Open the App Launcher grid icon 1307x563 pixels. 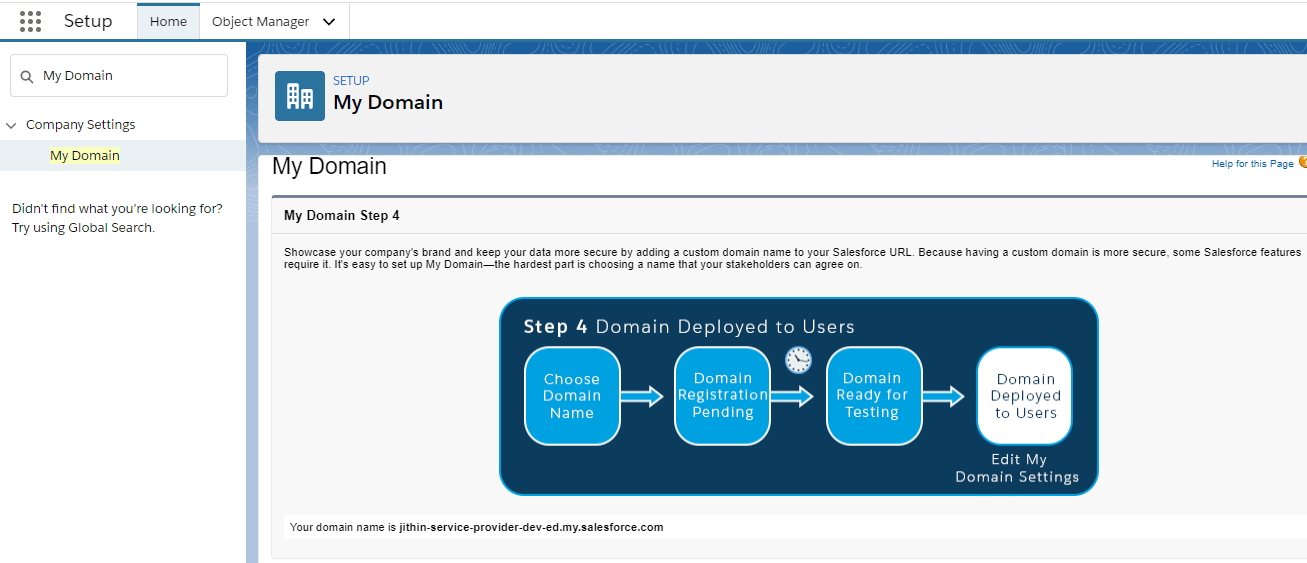click(x=31, y=21)
